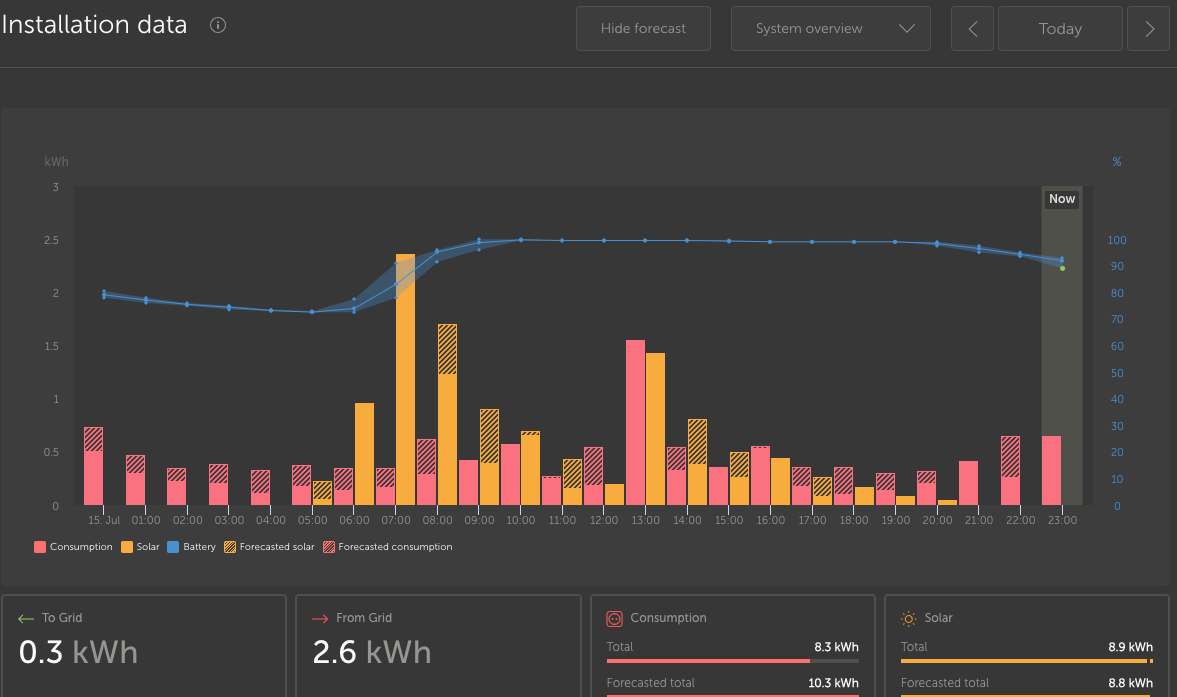Click the Solar total progress bar
This screenshot has height=697, width=1177.
click(1026, 661)
